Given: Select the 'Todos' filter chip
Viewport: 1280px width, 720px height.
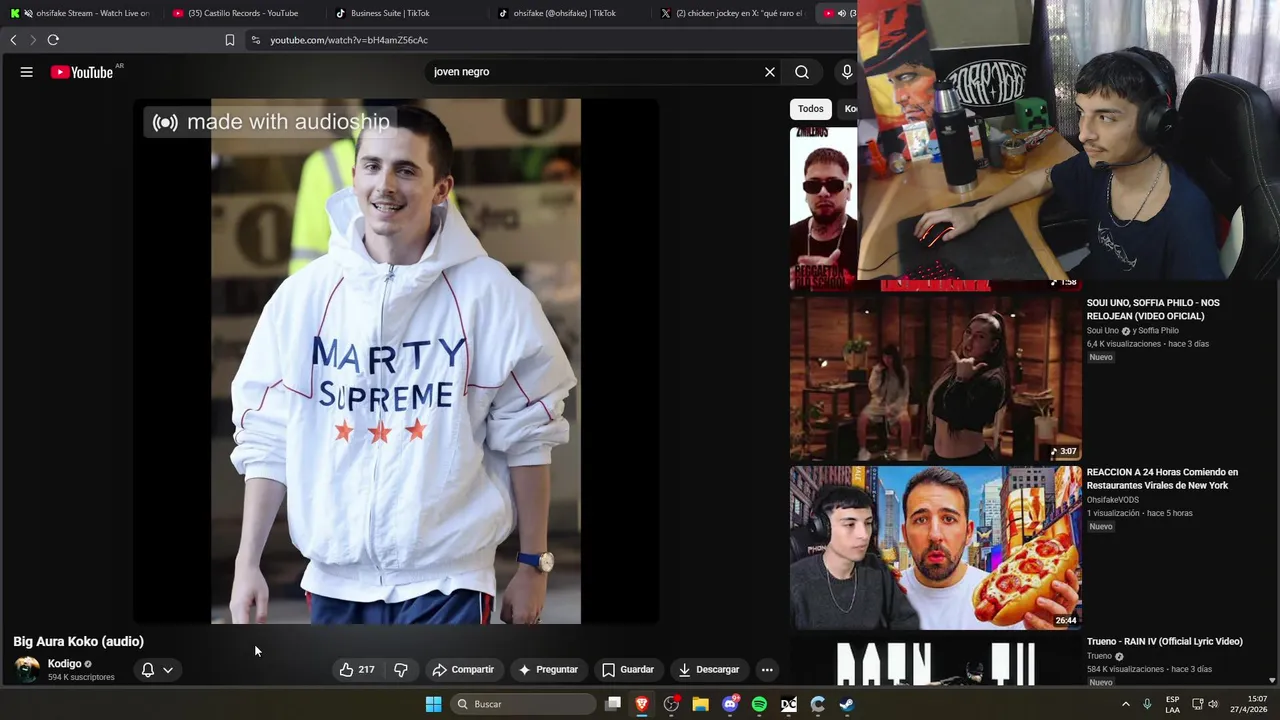Looking at the screenshot, I should [811, 109].
